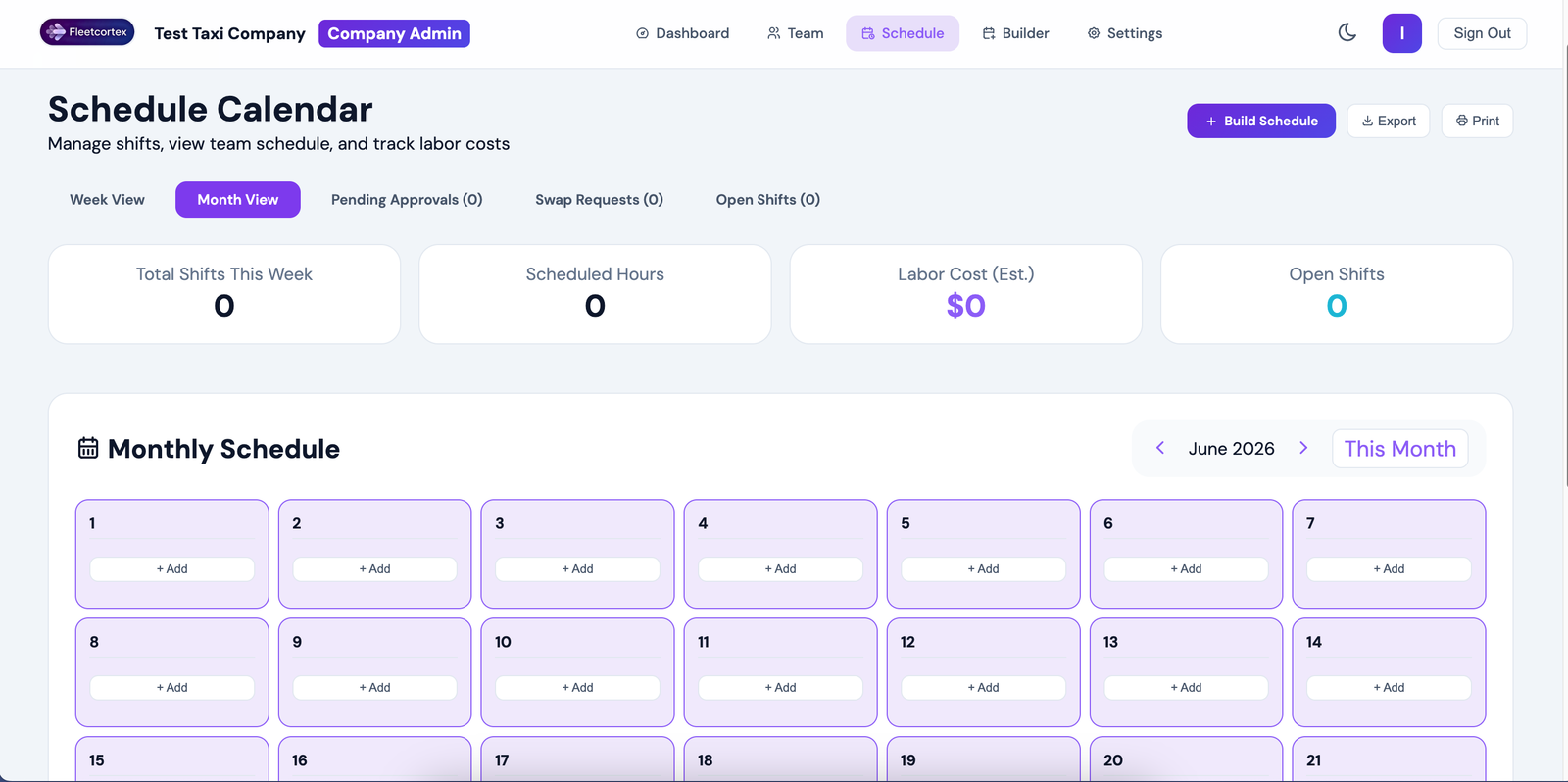Toggle dark mode moon icon

[1347, 32]
